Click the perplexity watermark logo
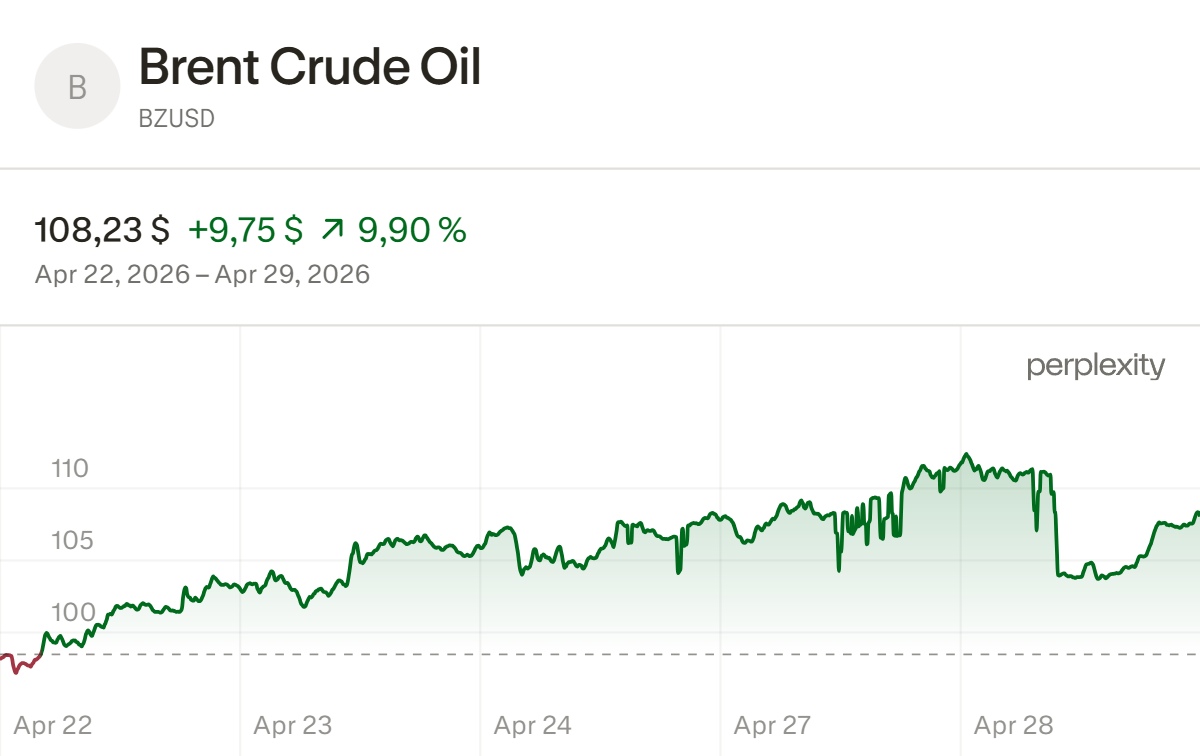Viewport: 1200px width, 756px height. (x=1095, y=366)
